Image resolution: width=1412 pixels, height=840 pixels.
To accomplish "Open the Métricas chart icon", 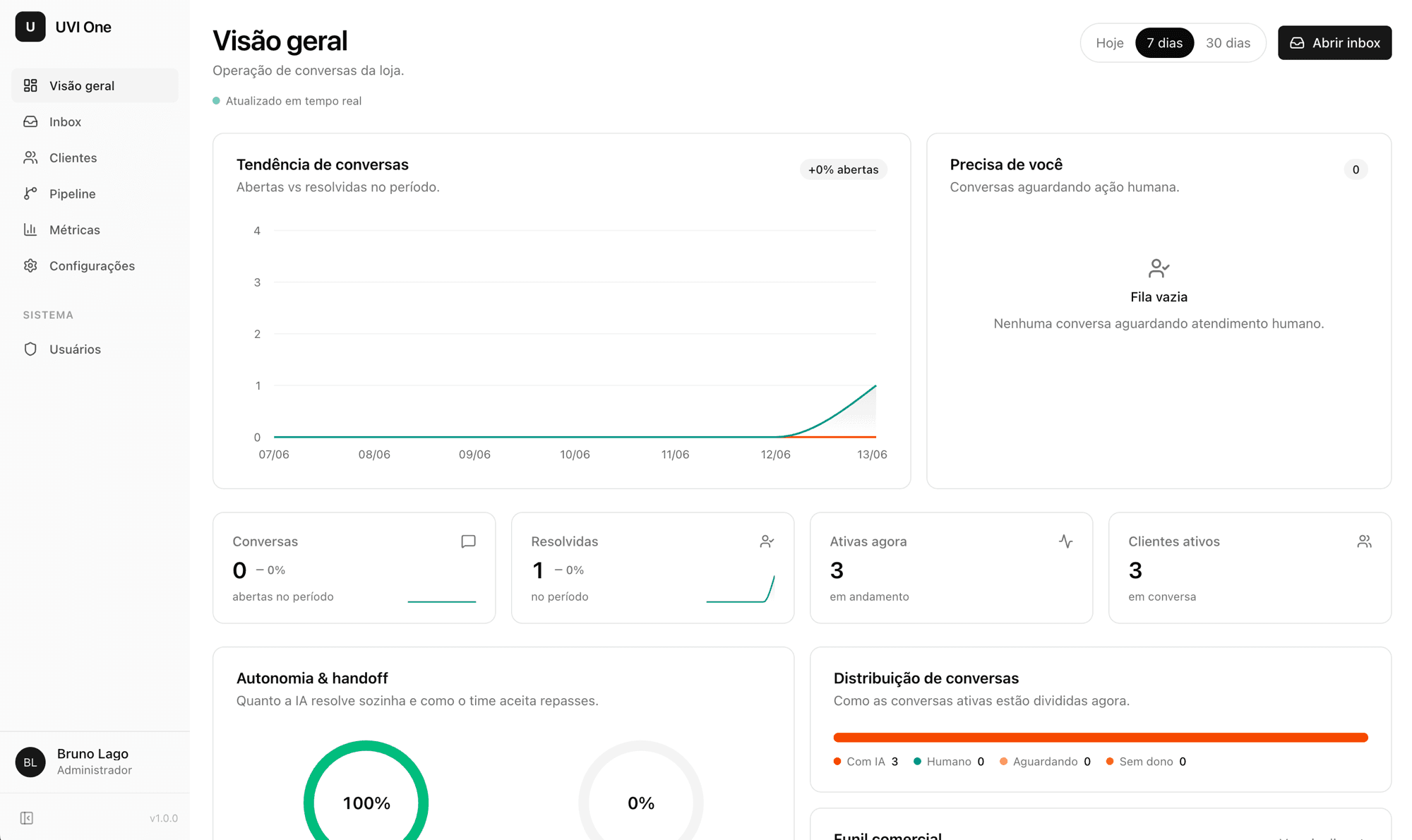I will (x=30, y=229).
